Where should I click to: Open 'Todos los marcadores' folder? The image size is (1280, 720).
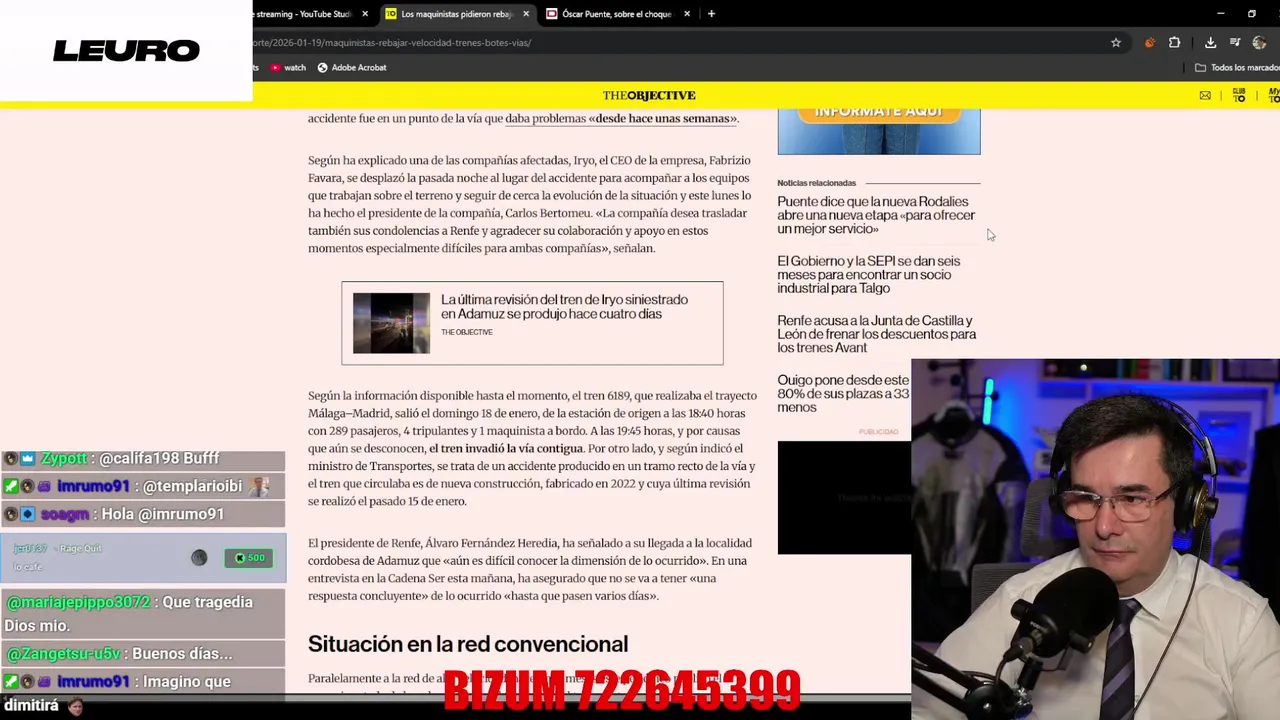1237,68
